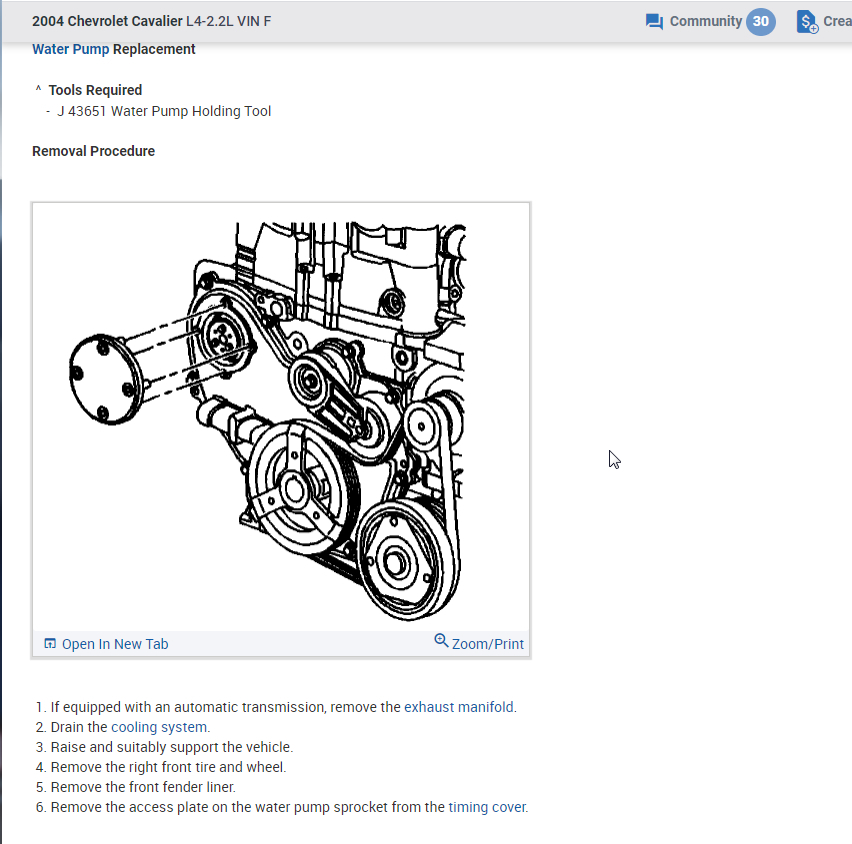
Task: Click engine spec text L4-2.2L VIN F
Action: (x=228, y=21)
